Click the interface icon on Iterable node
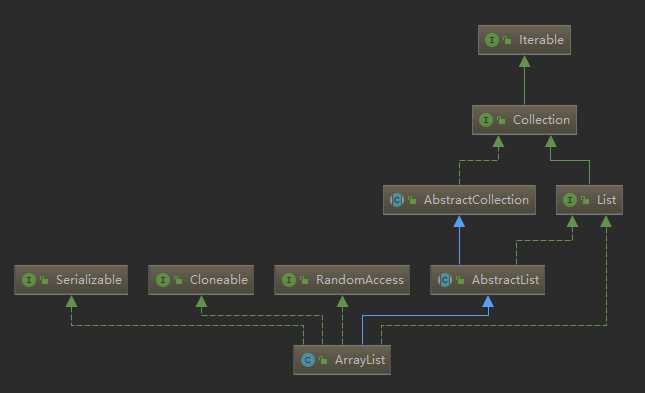The width and height of the screenshot is (645, 393). point(492,40)
